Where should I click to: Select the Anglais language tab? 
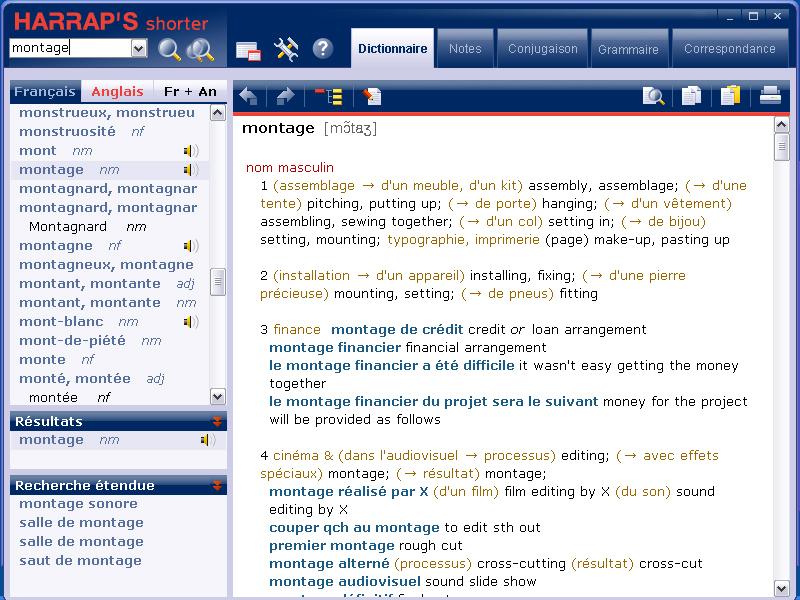pyautogui.click(x=117, y=91)
